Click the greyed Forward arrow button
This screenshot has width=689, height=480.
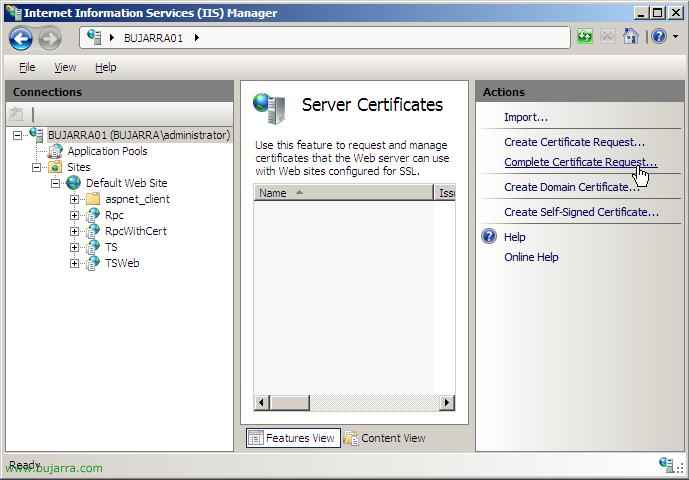[50, 39]
